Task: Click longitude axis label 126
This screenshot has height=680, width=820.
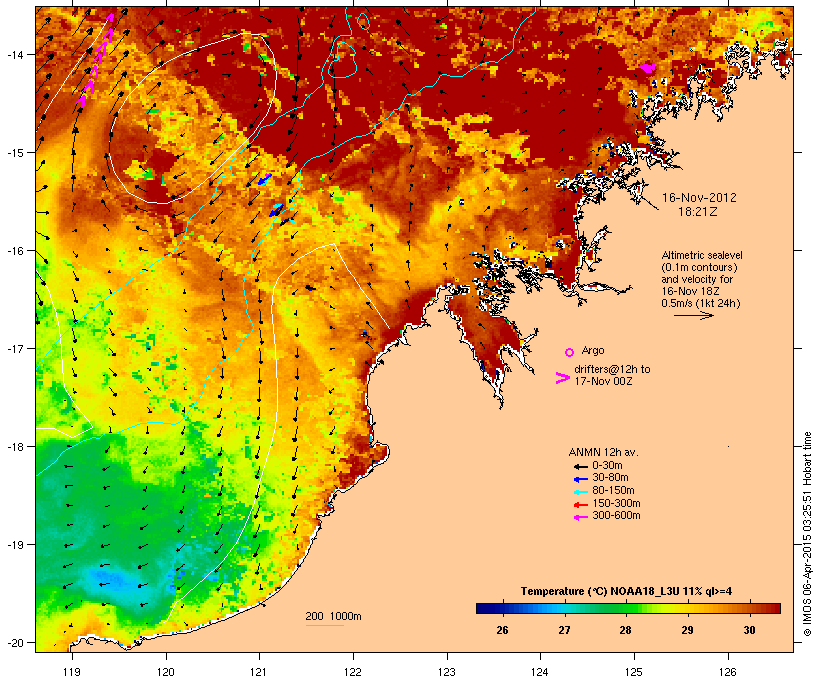Action: tap(728, 672)
